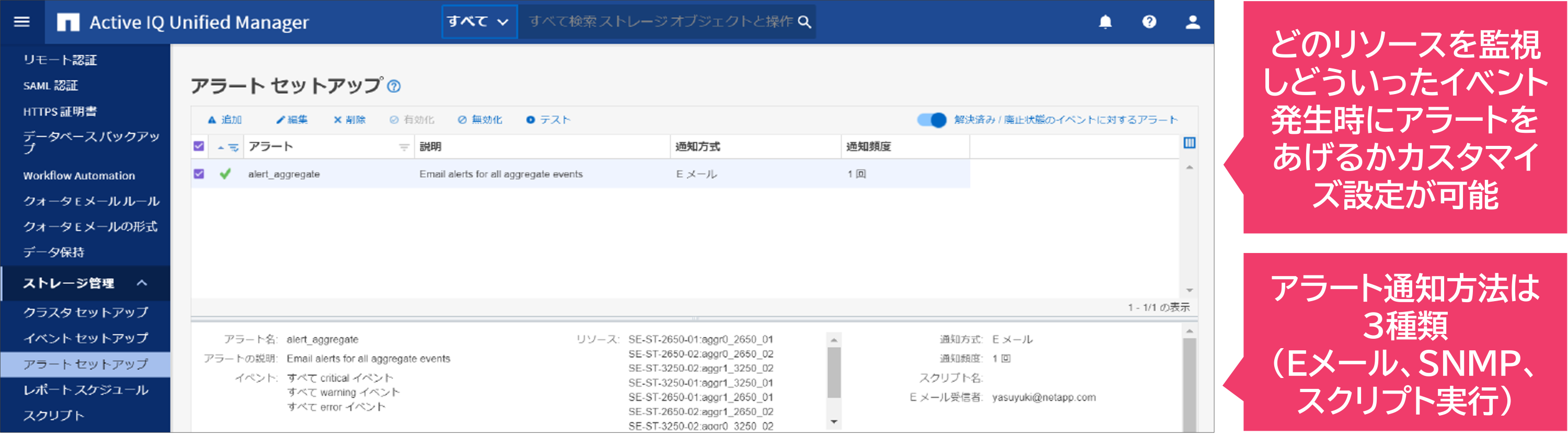Open クォータ E メールルール in the sidebar
The image size is (1568, 436).
pos(91,202)
